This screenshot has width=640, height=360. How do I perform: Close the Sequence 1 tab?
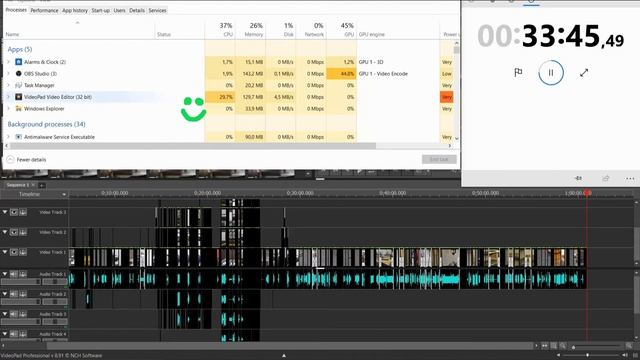click(33, 185)
